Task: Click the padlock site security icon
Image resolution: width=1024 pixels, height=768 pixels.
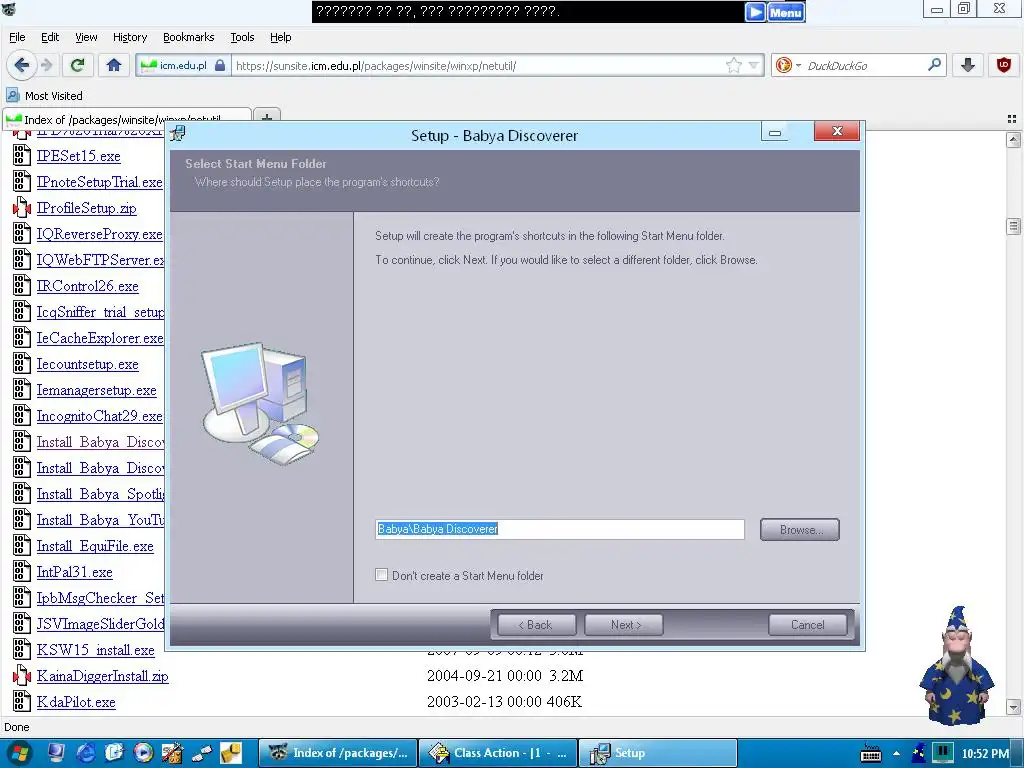Action: [x=220, y=65]
